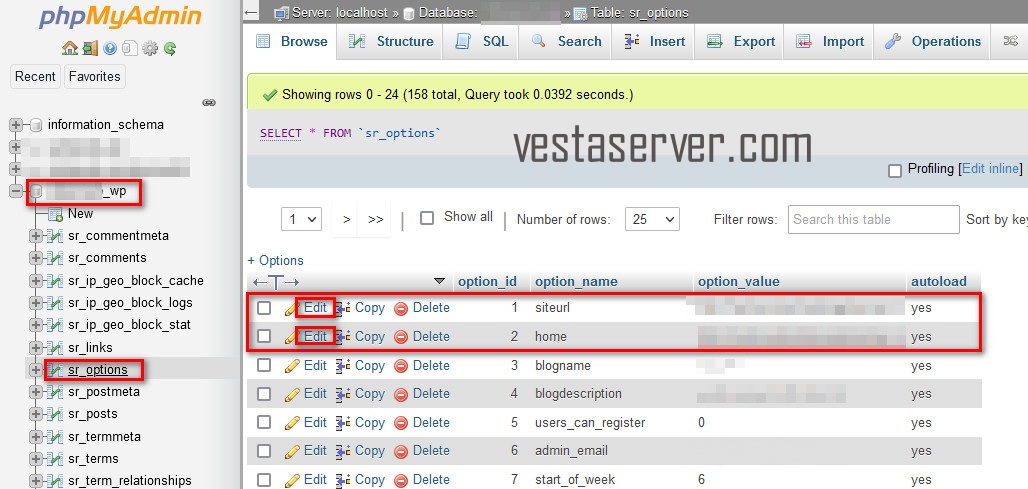Expand the sr_links table node
The image size is (1028, 489).
36,347
